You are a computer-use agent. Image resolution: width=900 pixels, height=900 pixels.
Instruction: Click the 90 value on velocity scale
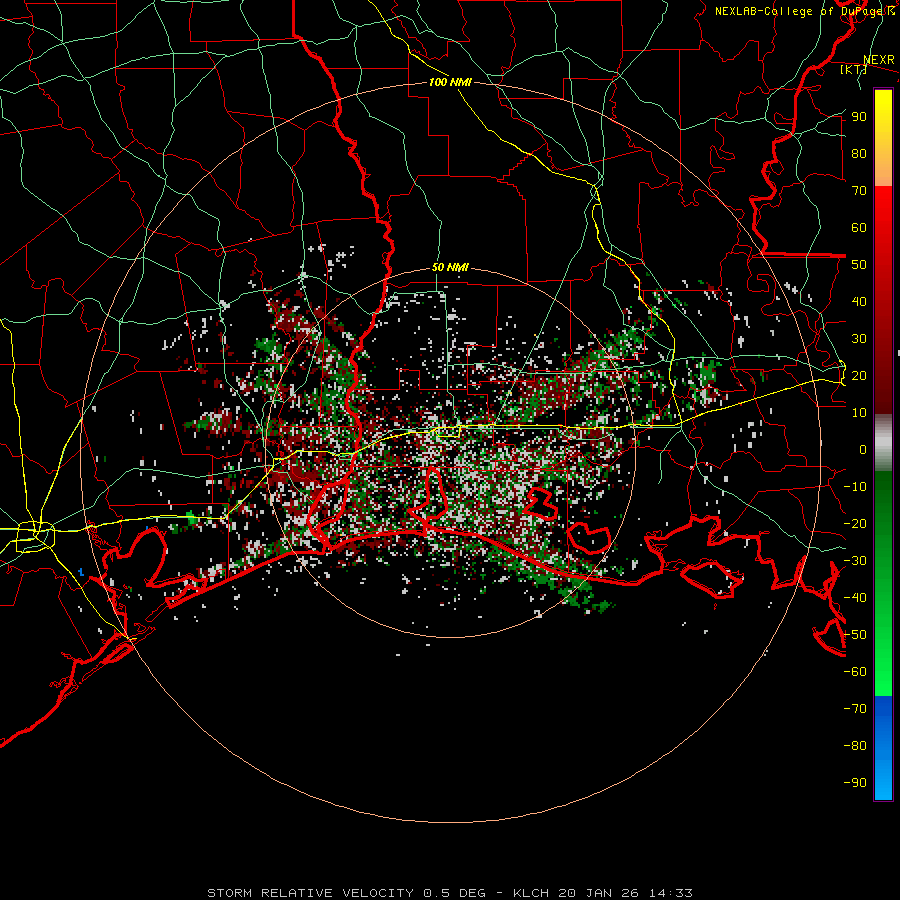coord(859,117)
